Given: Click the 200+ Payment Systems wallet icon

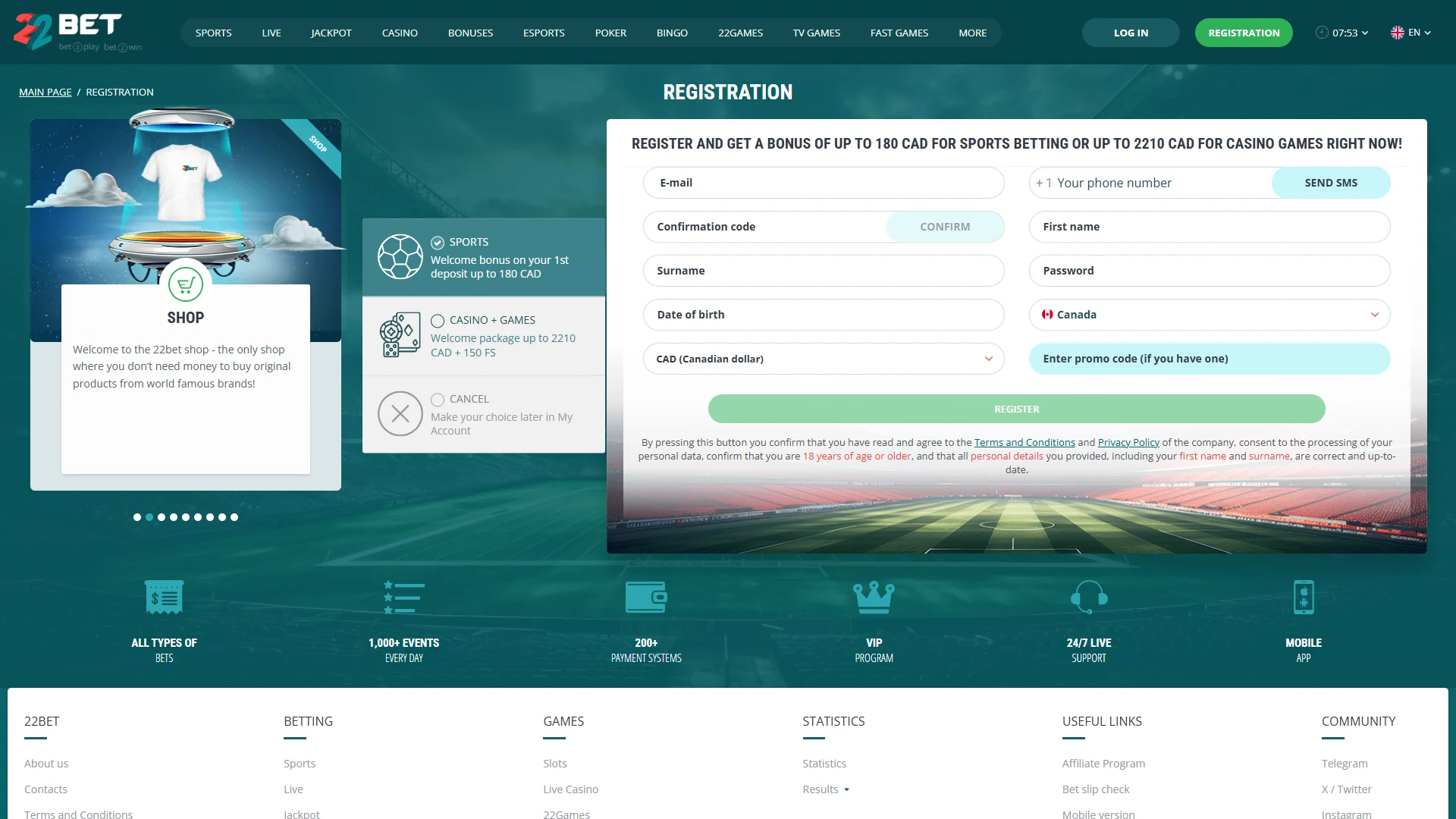Looking at the screenshot, I should point(646,598).
